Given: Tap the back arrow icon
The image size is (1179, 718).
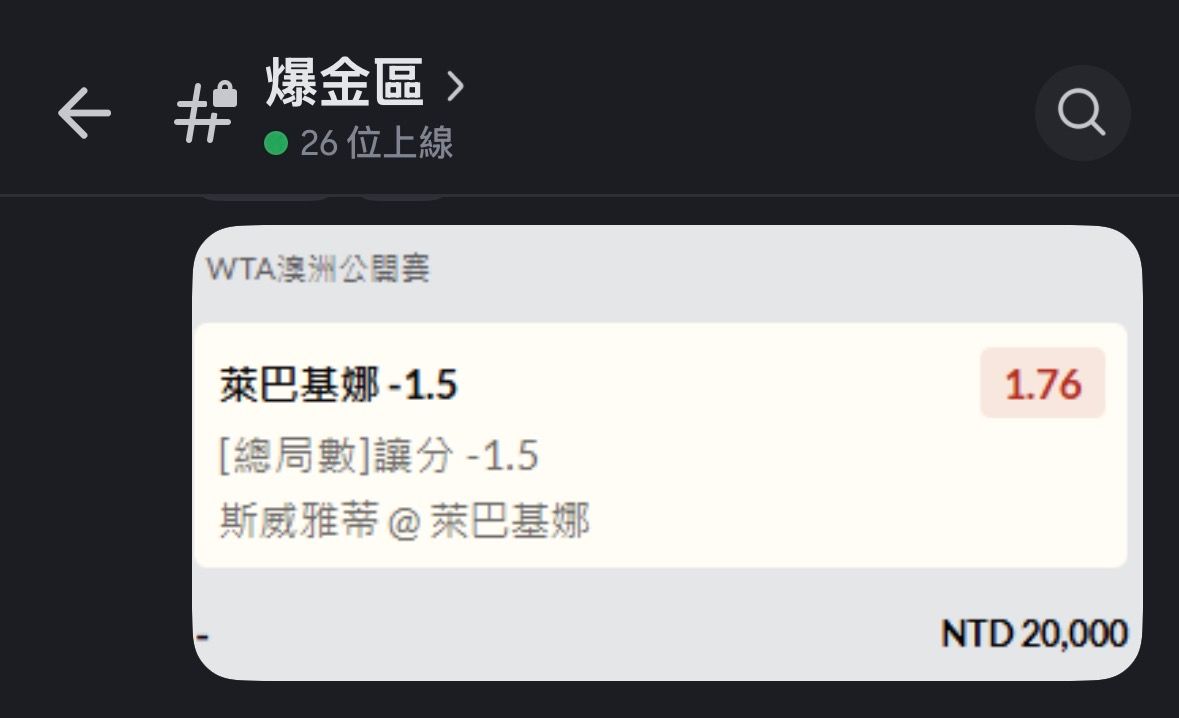Looking at the screenshot, I should [x=84, y=112].
